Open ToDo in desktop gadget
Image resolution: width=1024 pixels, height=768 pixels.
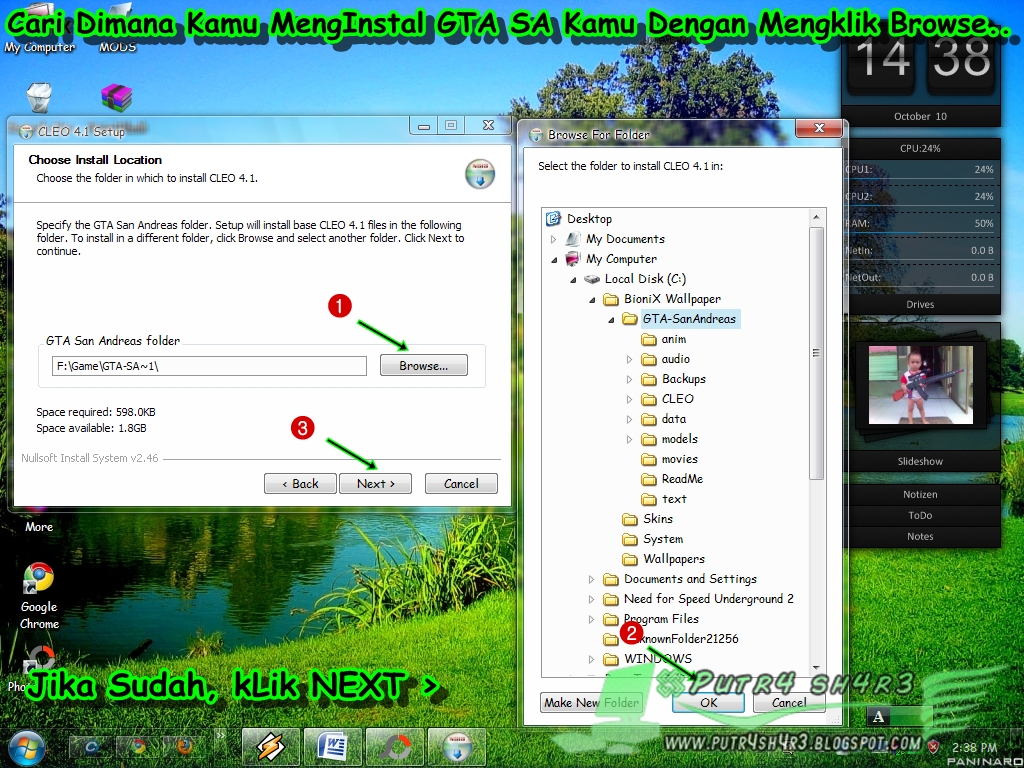pyautogui.click(x=920, y=515)
